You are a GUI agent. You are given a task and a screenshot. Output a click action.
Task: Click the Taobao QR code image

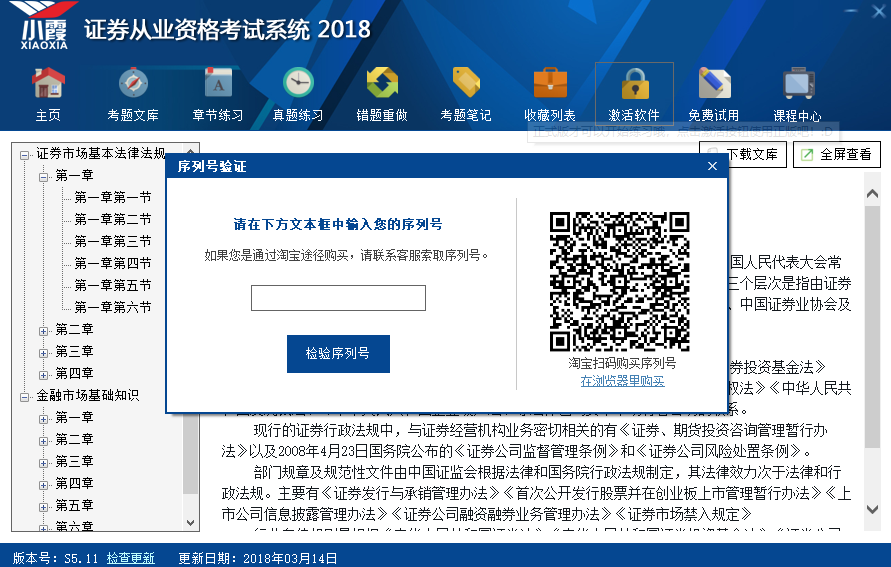pos(619,282)
